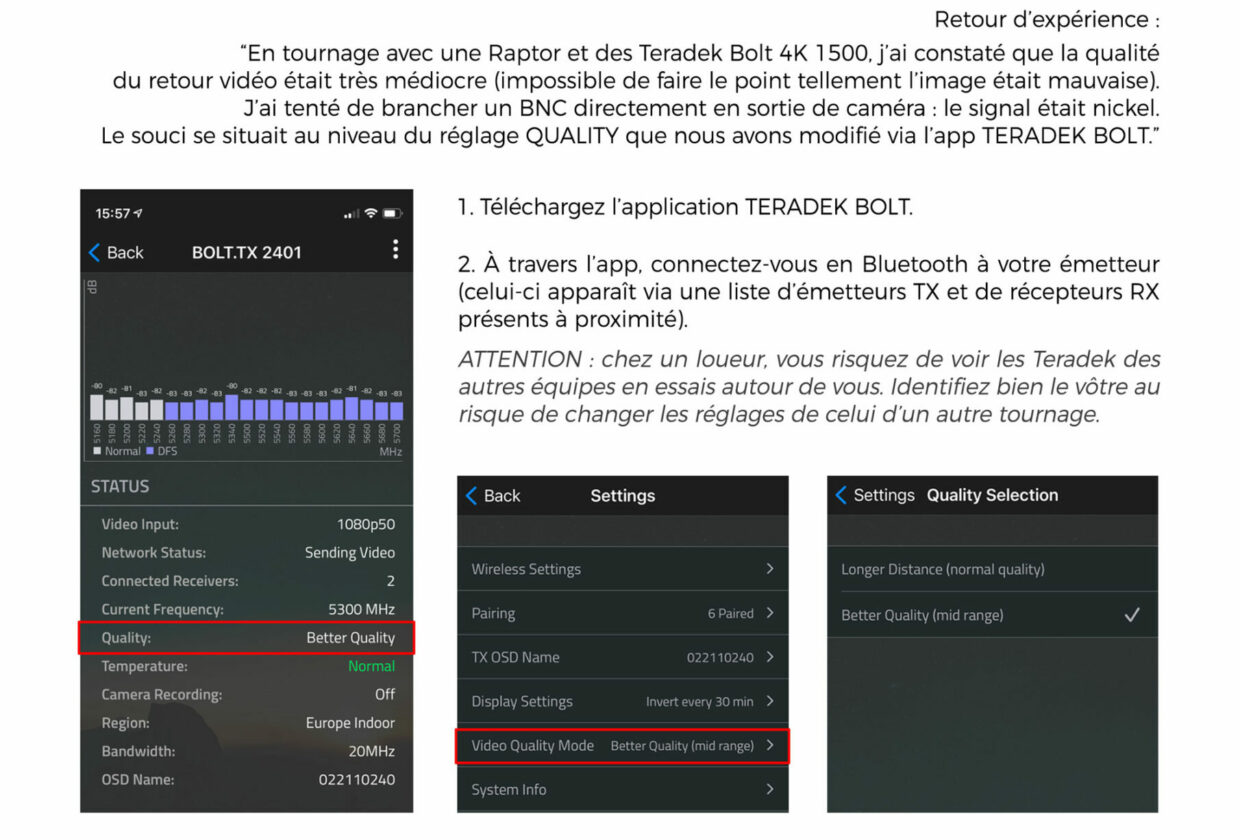Select the 5700 MHz spectrum bar
Image resolution: width=1240 pixels, height=840 pixels.
click(397, 410)
